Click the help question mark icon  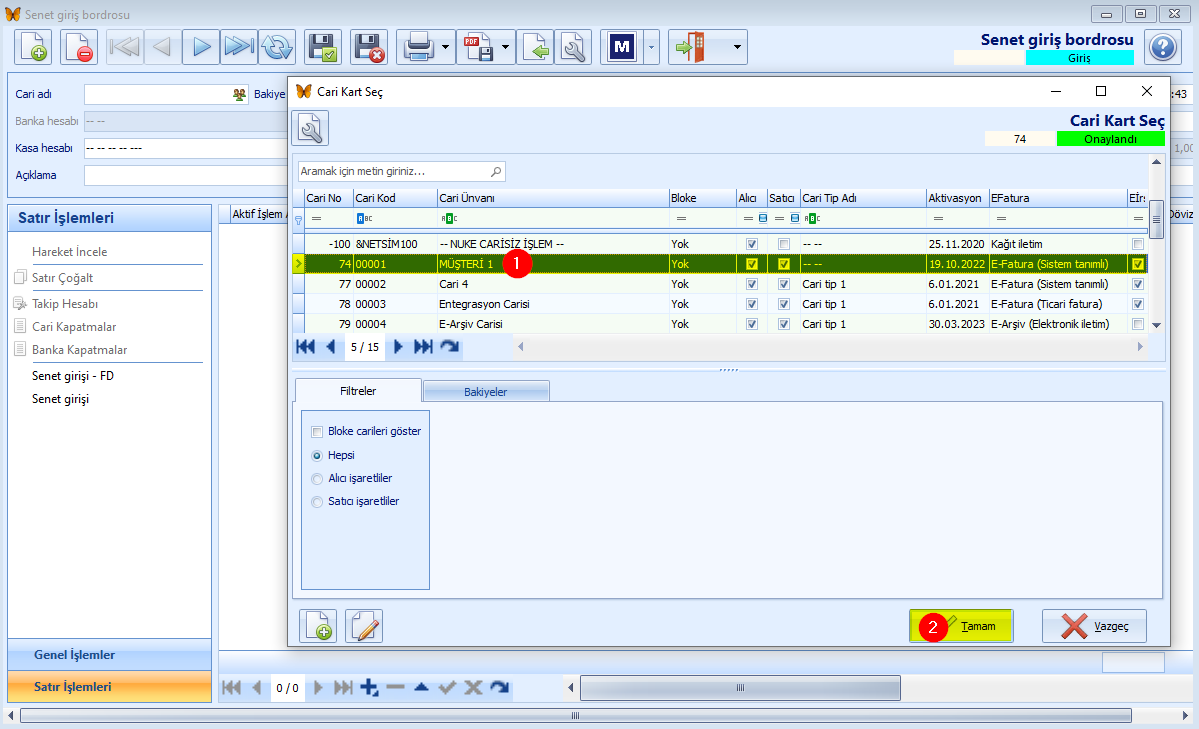pos(1162,47)
